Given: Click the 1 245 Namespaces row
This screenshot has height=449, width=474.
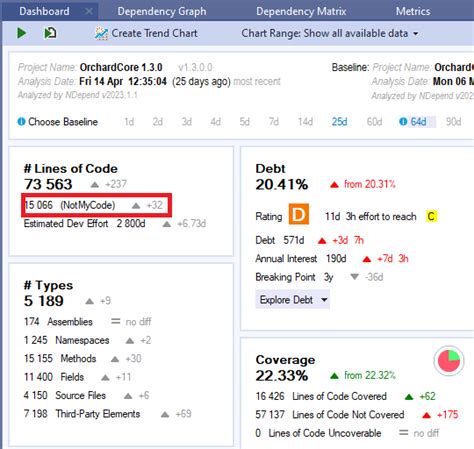Looking at the screenshot, I should tap(67, 340).
